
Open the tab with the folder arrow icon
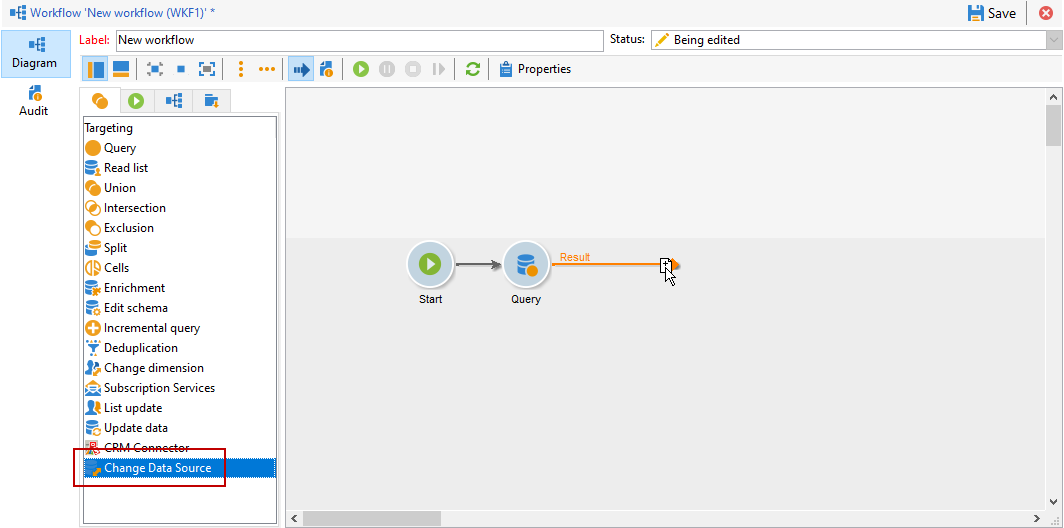coord(212,101)
